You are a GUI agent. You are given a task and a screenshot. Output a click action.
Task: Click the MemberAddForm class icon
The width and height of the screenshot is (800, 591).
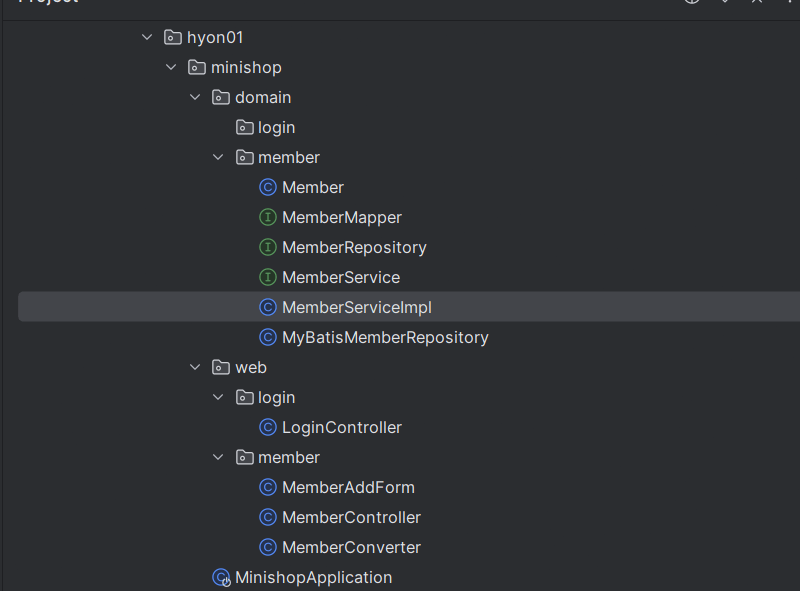[268, 487]
